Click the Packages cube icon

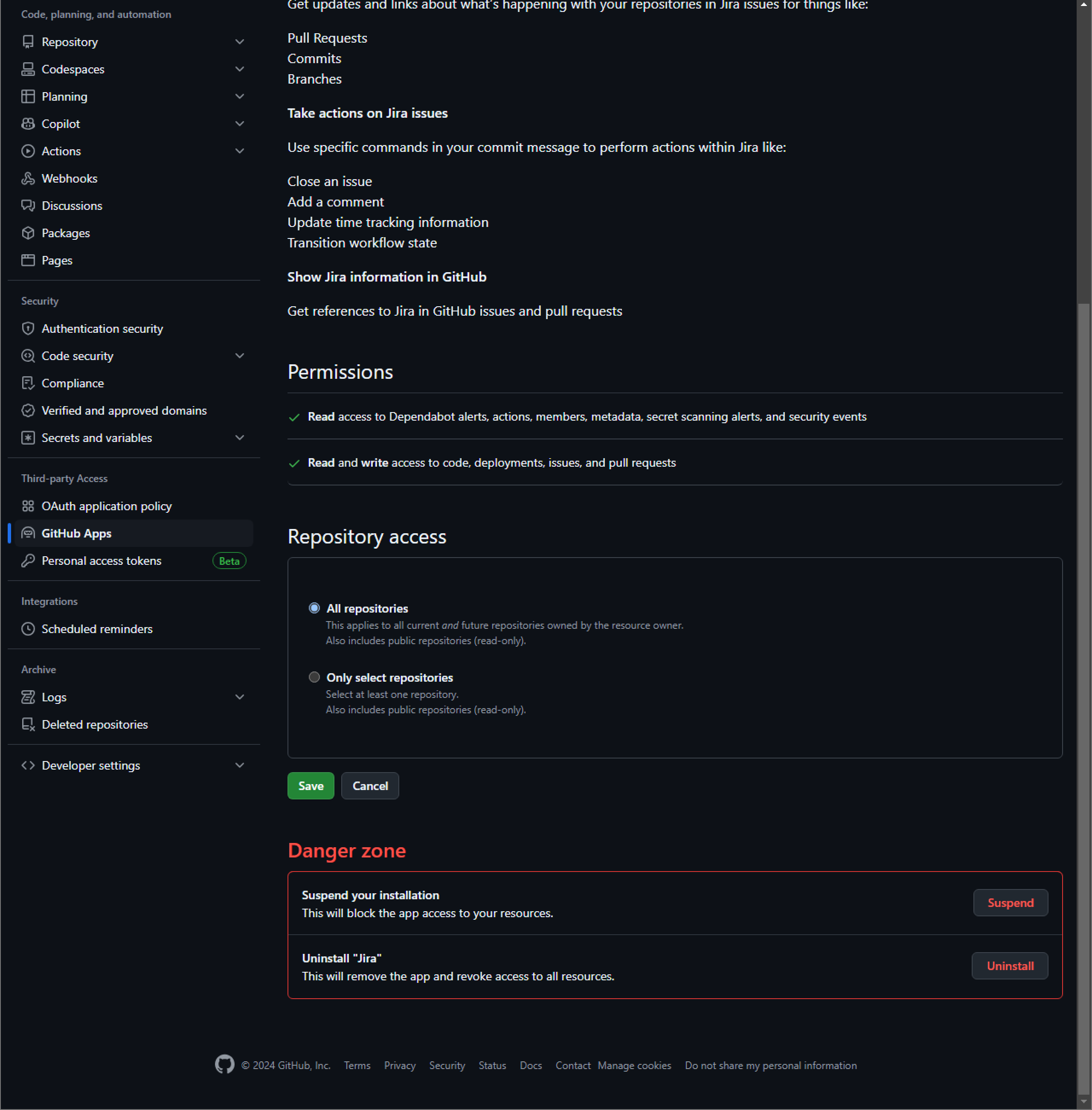(x=28, y=233)
